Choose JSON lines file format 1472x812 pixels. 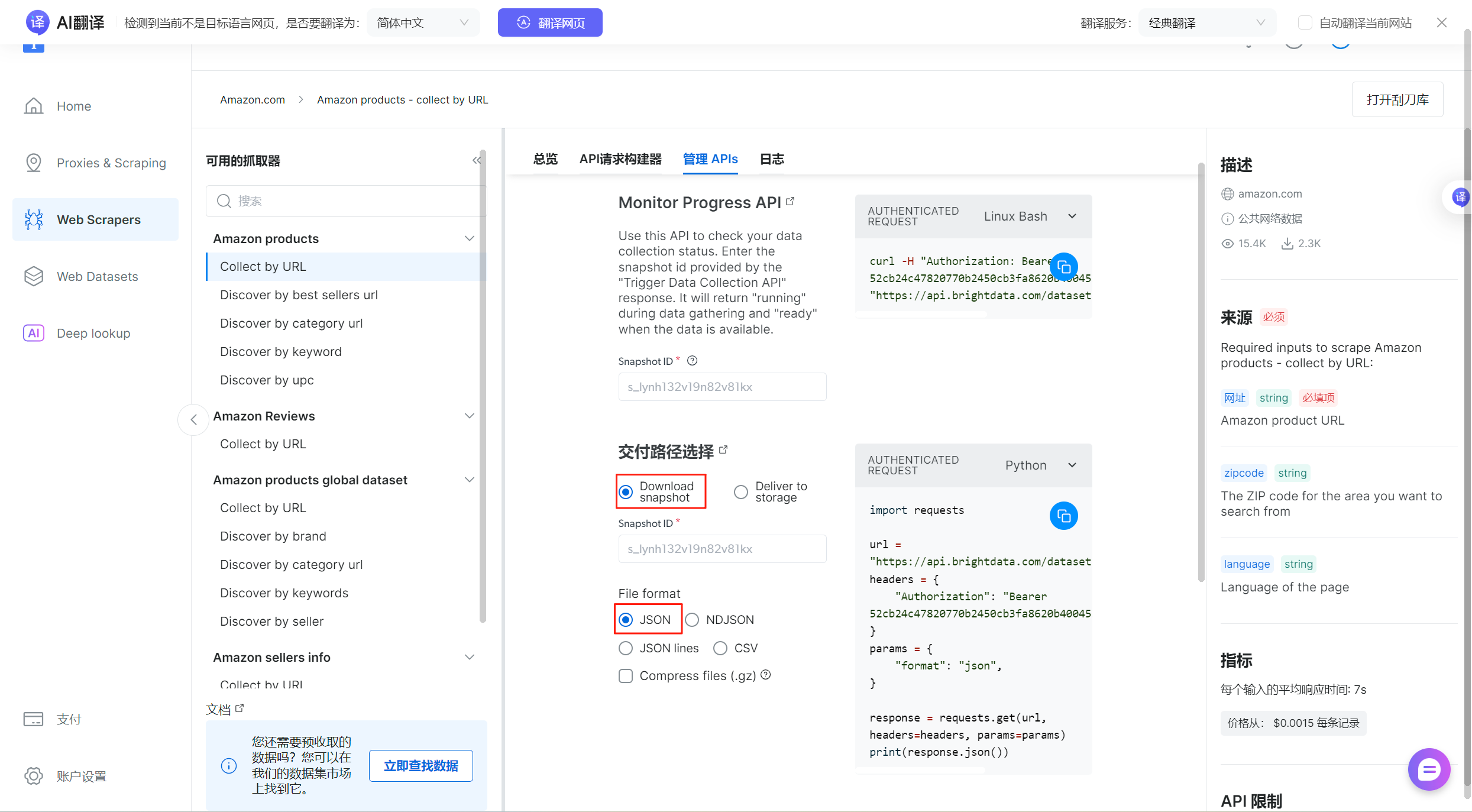tap(626, 648)
